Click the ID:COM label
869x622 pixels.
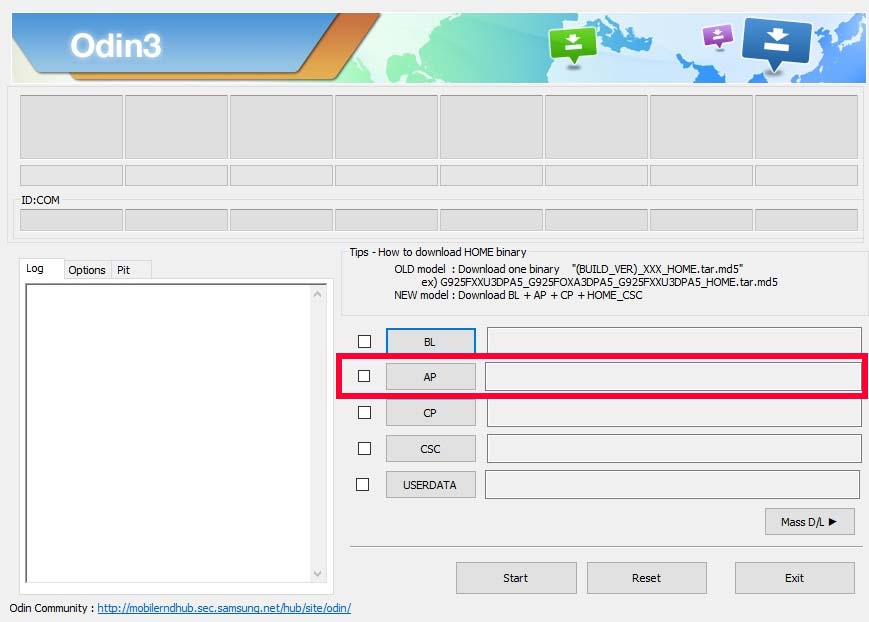40,200
